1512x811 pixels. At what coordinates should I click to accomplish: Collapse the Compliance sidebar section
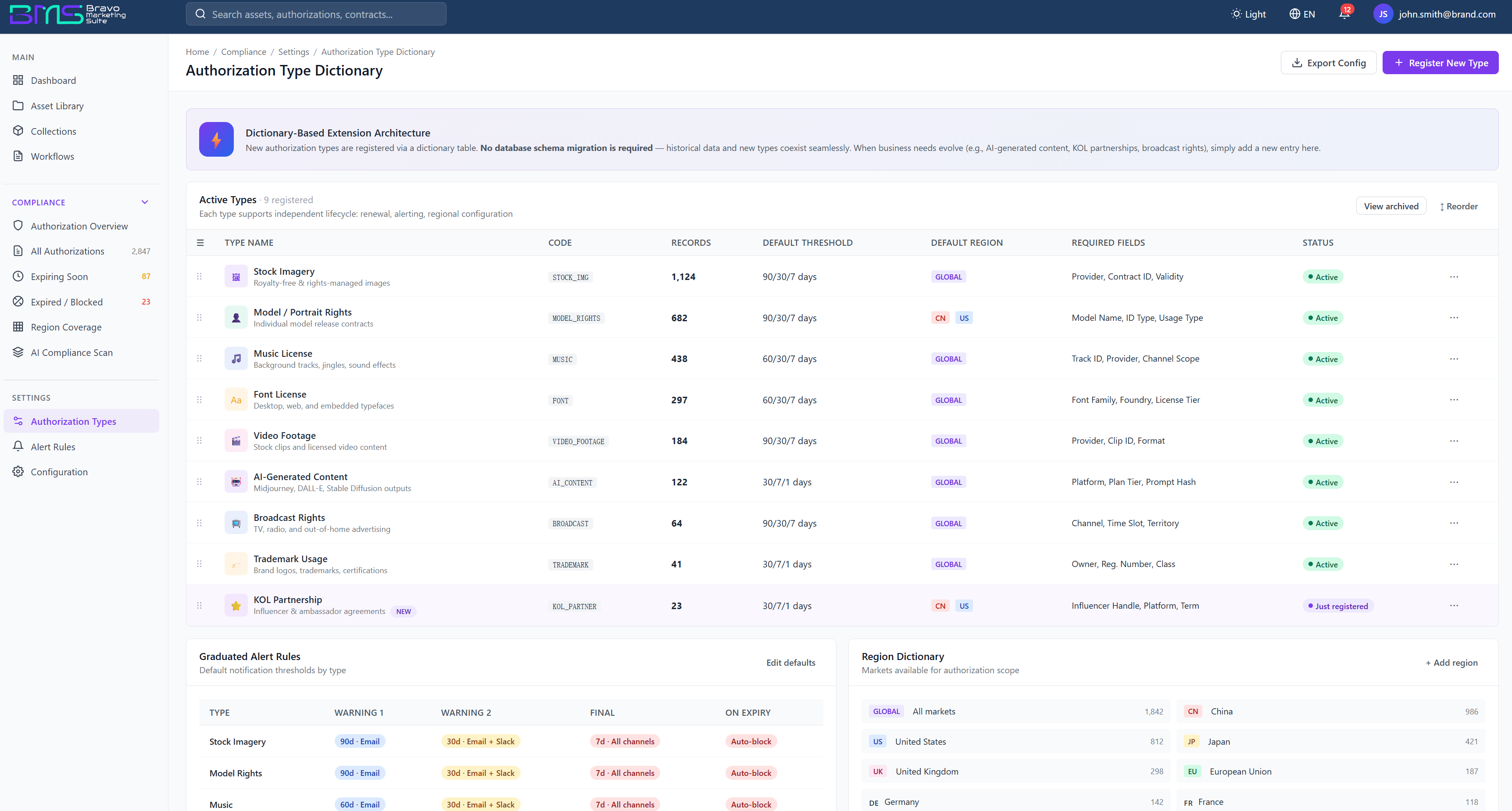[x=145, y=202]
